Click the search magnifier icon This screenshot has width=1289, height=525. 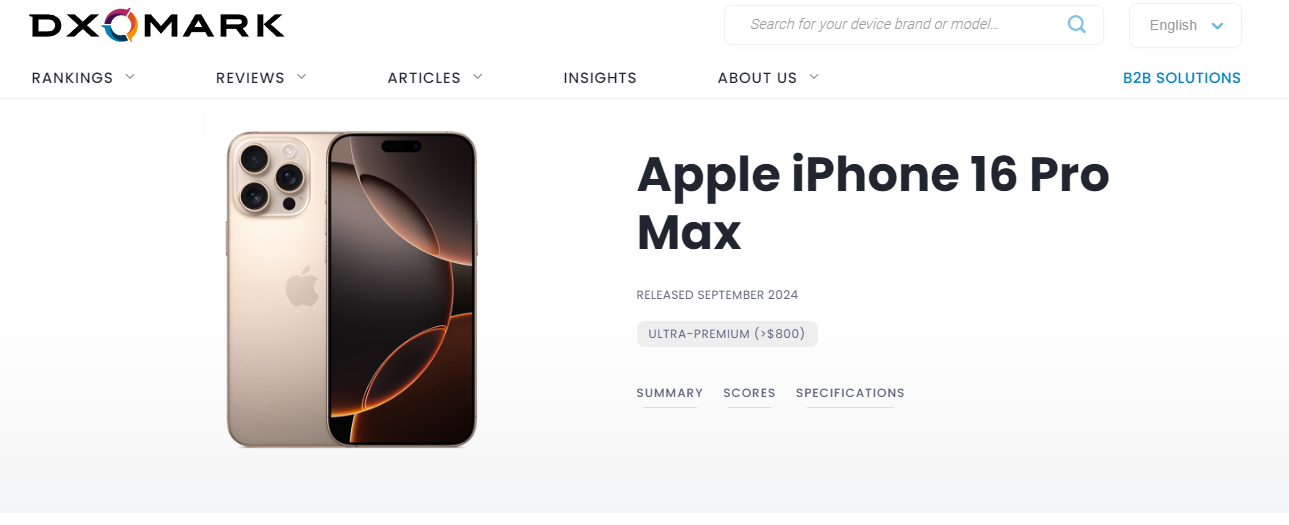tap(1076, 25)
